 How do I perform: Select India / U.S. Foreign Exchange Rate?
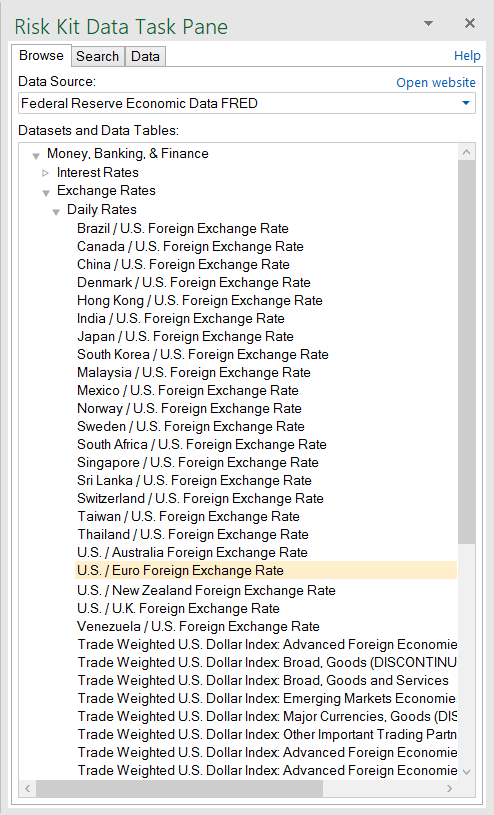(180, 318)
